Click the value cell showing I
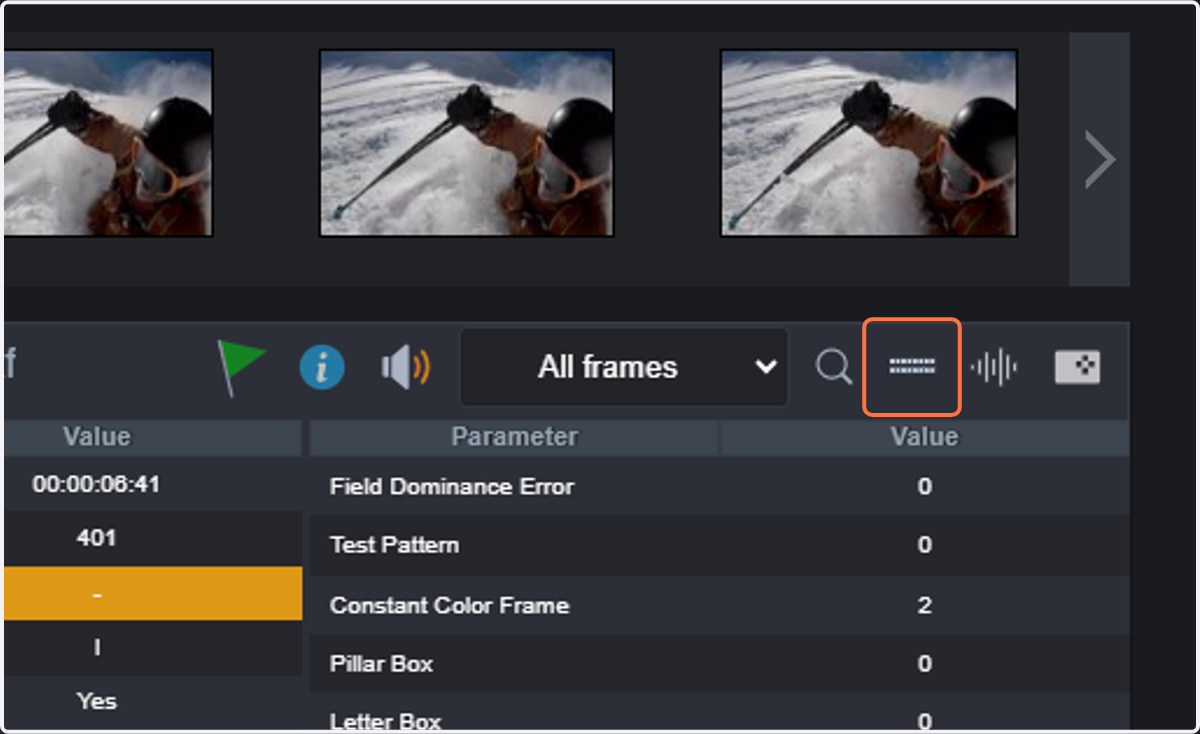Image resolution: width=1200 pixels, height=734 pixels. click(96, 648)
